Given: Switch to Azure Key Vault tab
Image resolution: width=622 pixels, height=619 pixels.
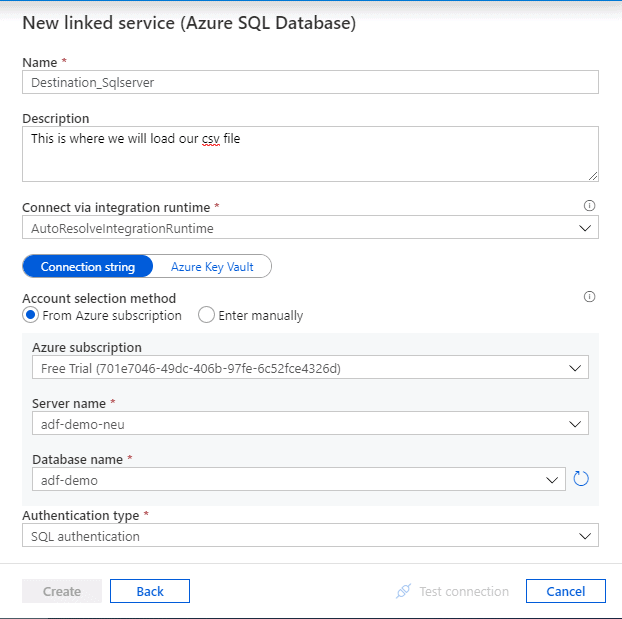Looking at the screenshot, I should click(x=212, y=267).
